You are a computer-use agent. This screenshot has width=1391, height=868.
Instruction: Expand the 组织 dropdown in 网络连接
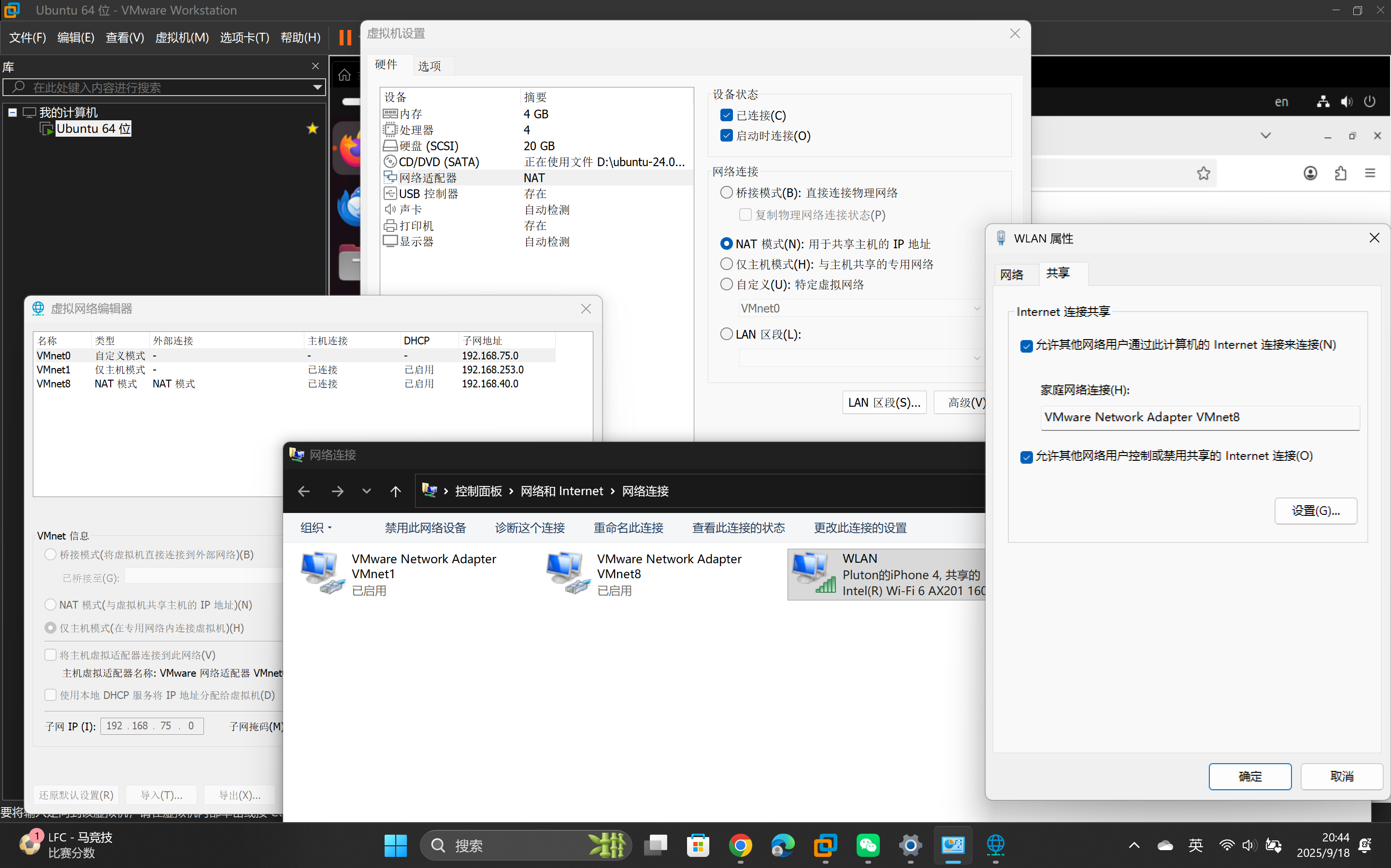[x=315, y=527]
